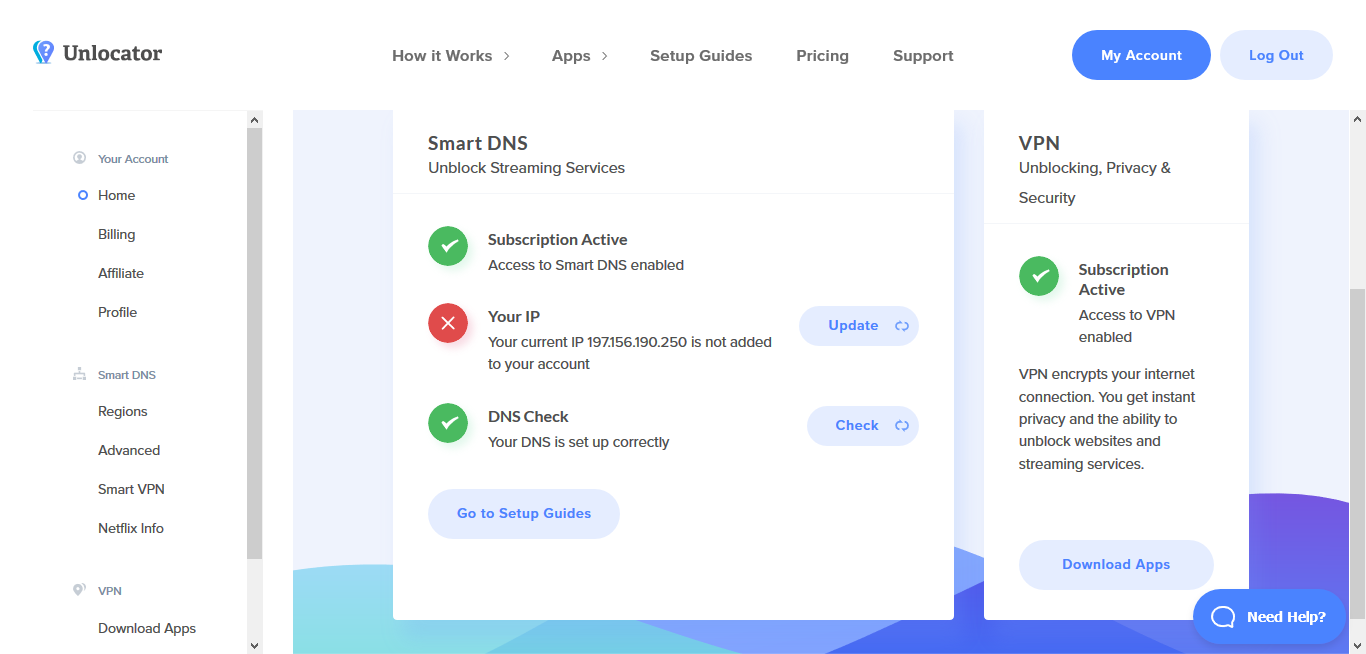Click 'Access to Smart DNS enabled' text
The image size is (1366, 654).
click(x=586, y=265)
